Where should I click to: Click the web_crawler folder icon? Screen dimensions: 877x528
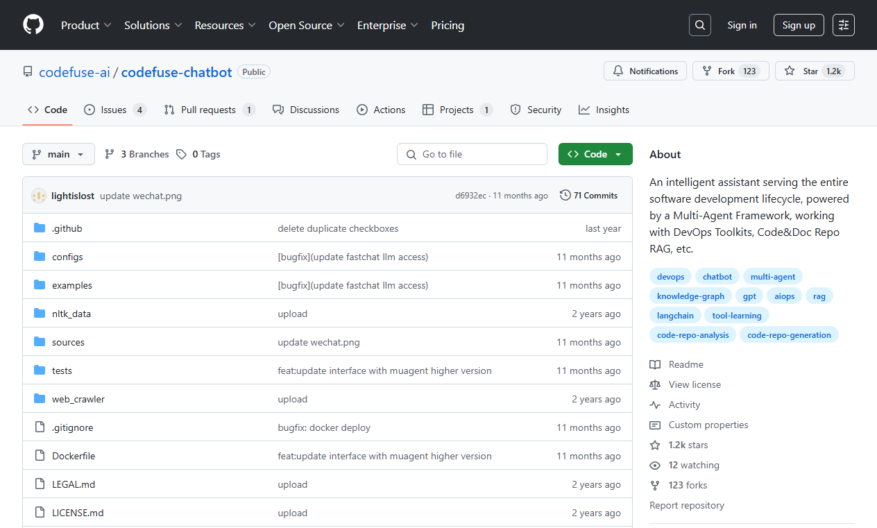(x=39, y=399)
